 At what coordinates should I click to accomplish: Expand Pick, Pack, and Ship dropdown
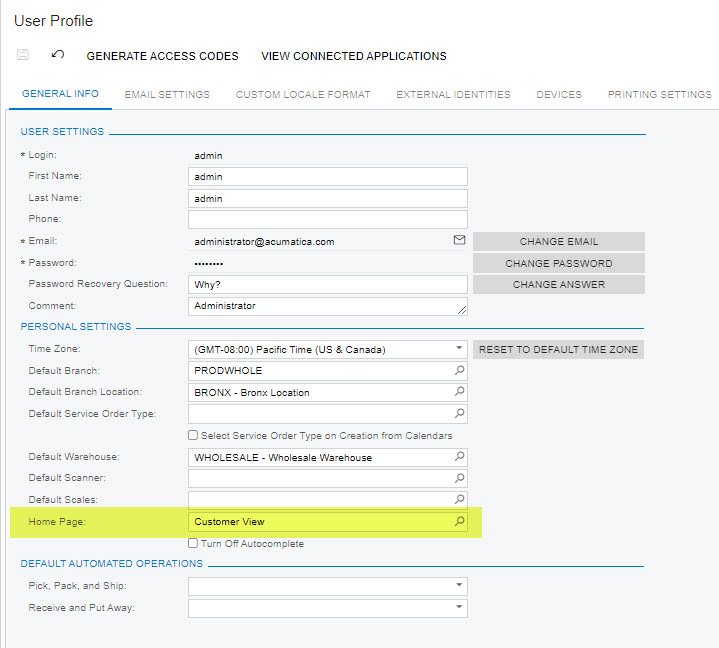(459, 585)
